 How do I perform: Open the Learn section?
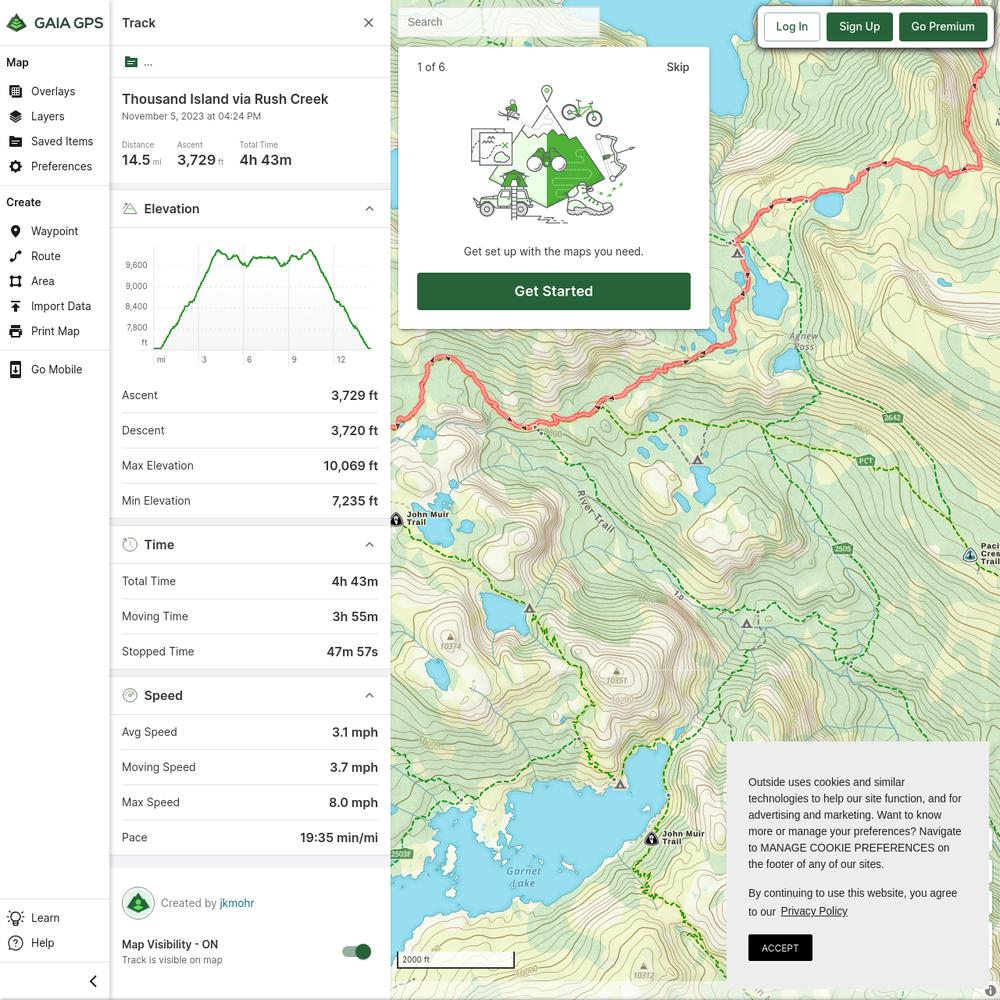pyautogui.click(x=33, y=918)
